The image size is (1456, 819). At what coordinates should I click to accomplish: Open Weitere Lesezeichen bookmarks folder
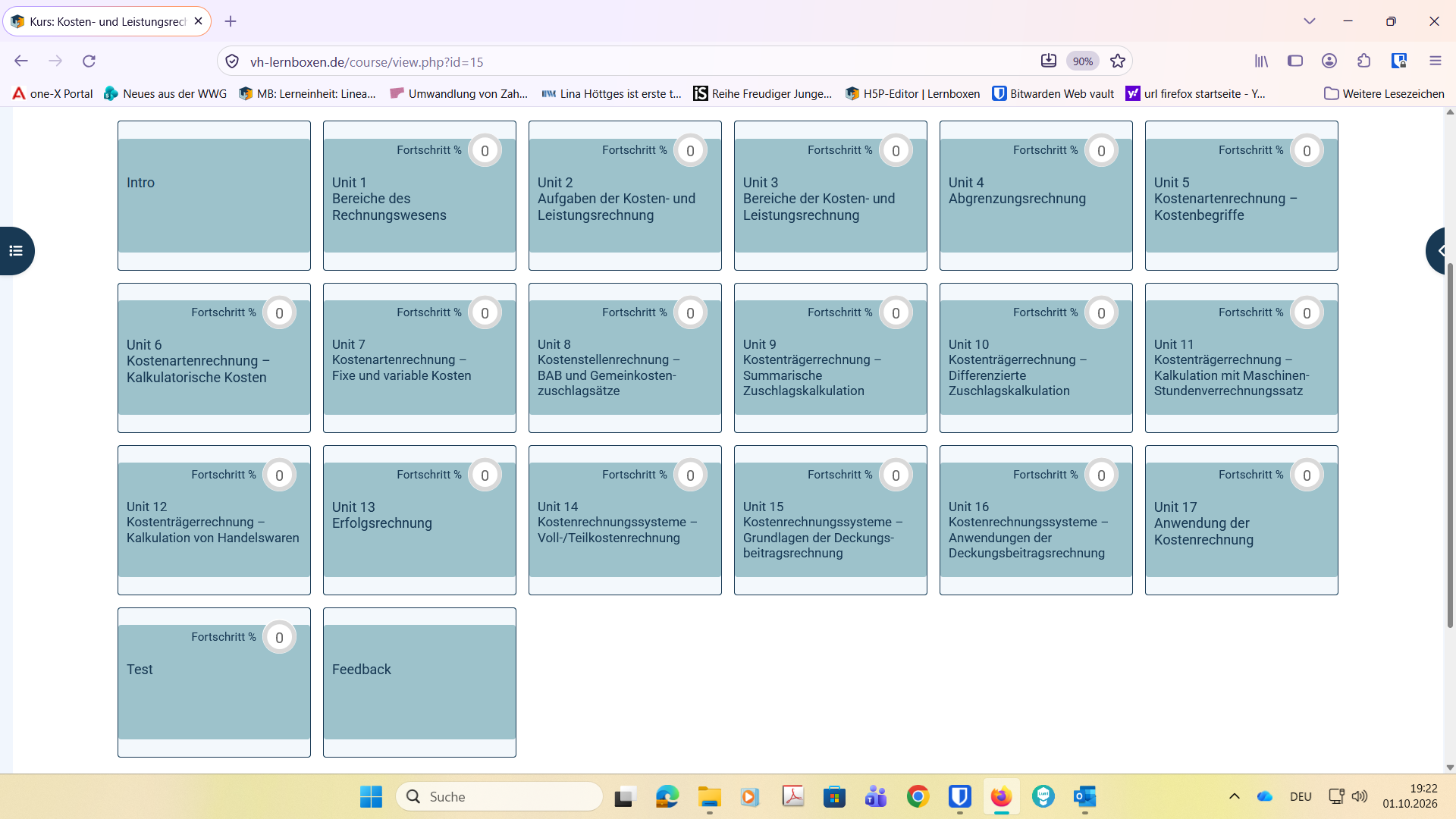tap(1384, 94)
